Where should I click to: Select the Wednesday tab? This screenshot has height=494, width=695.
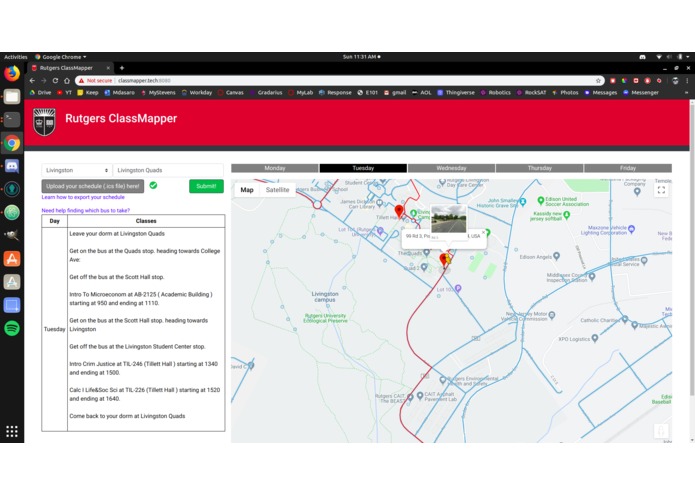(451, 168)
